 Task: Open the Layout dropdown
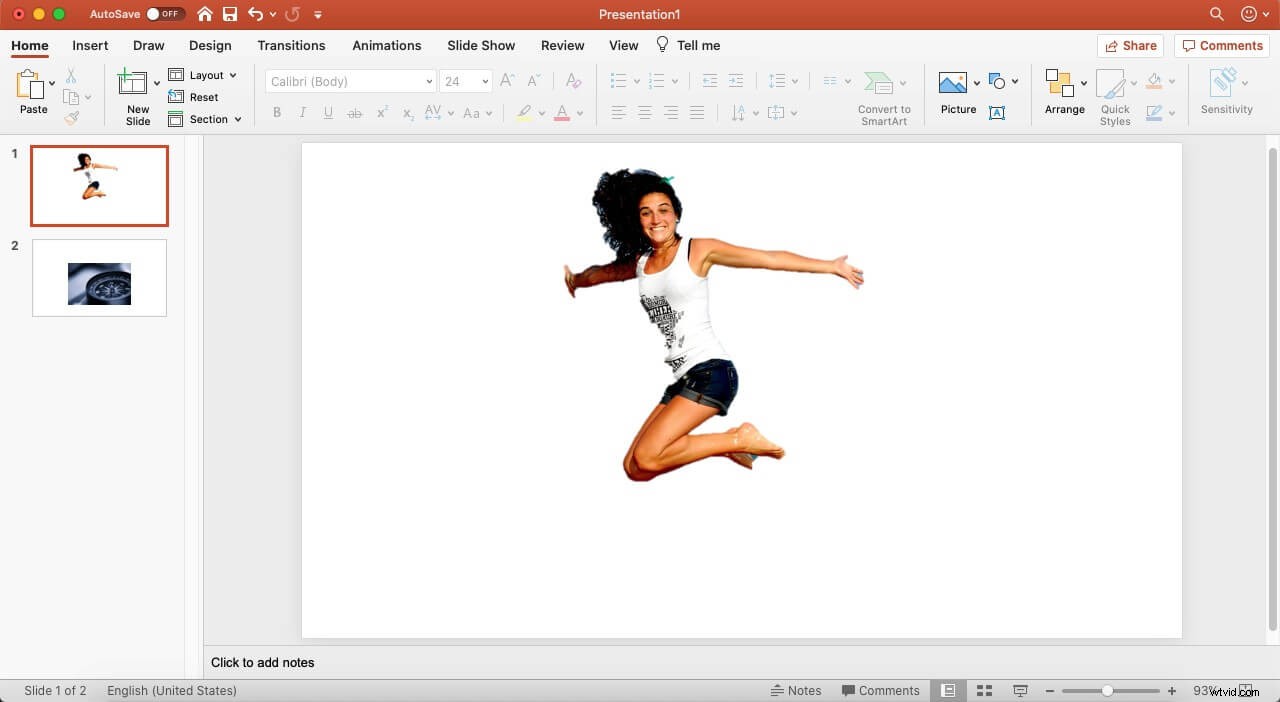[x=206, y=75]
